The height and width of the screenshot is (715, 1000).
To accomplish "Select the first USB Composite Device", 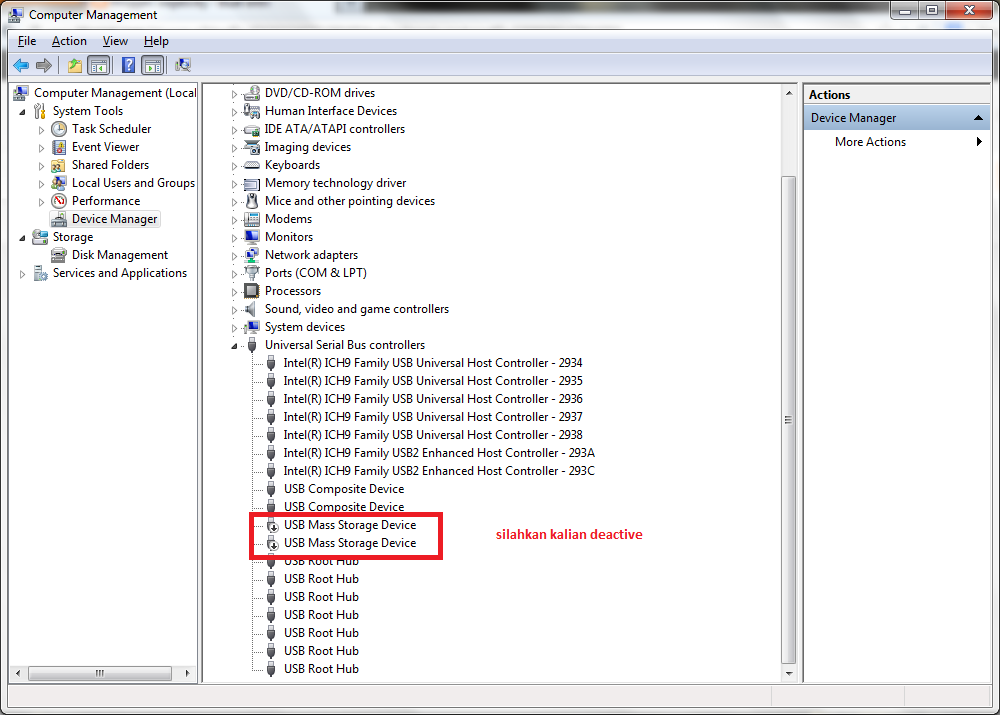I will tap(344, 489).
